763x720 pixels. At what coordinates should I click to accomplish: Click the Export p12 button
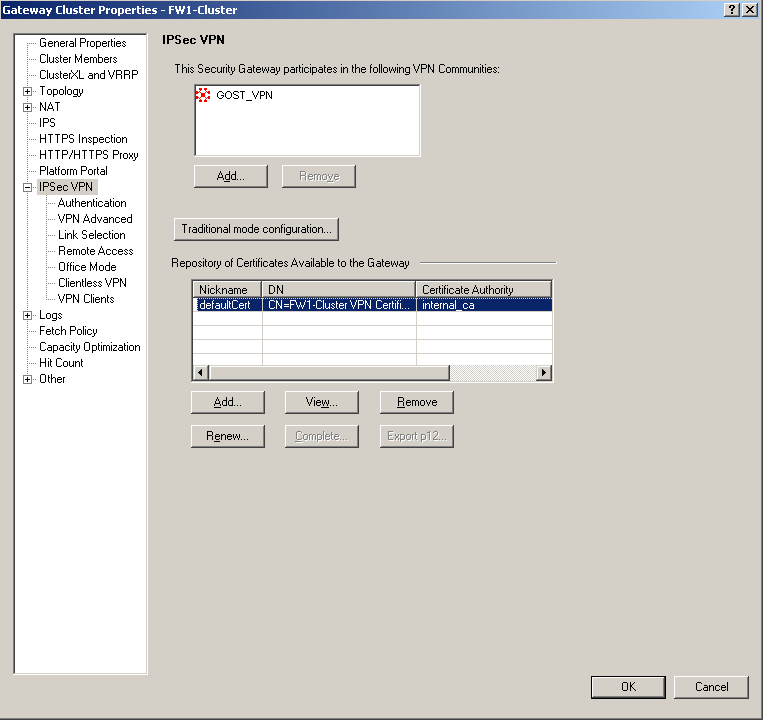click(x=417, y=436)
